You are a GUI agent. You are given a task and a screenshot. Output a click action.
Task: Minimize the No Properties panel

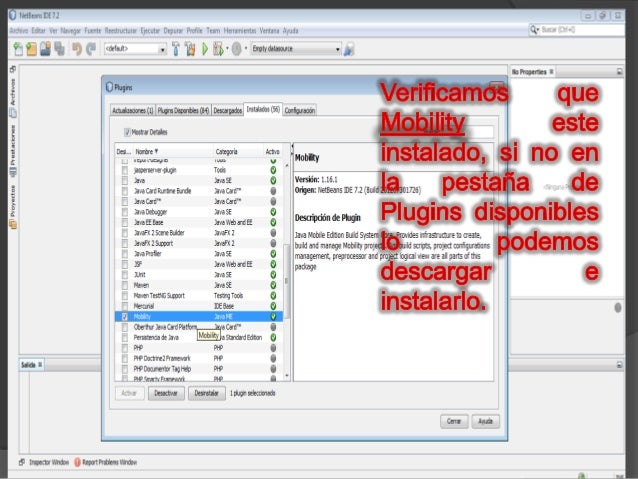coord(619,72)
